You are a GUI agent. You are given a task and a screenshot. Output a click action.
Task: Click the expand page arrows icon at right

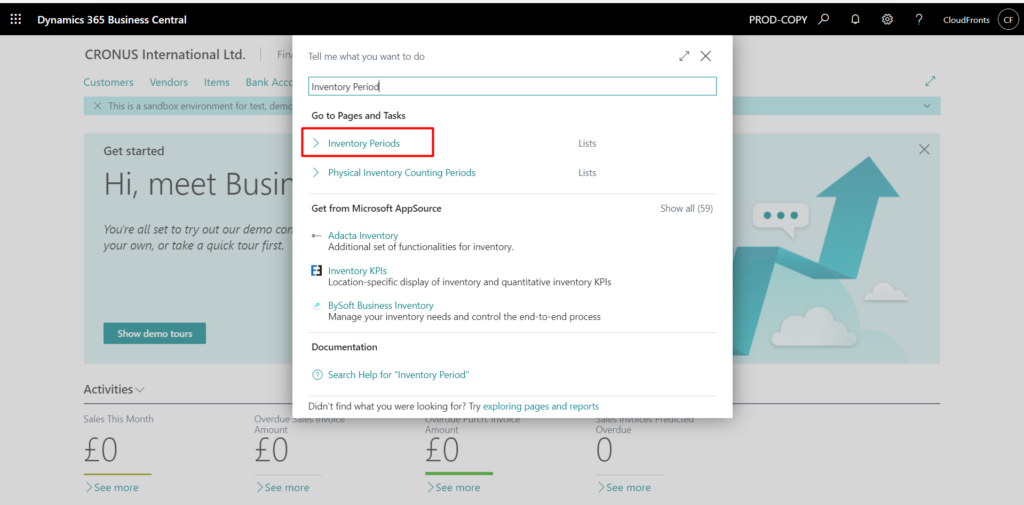coord(931,82)
